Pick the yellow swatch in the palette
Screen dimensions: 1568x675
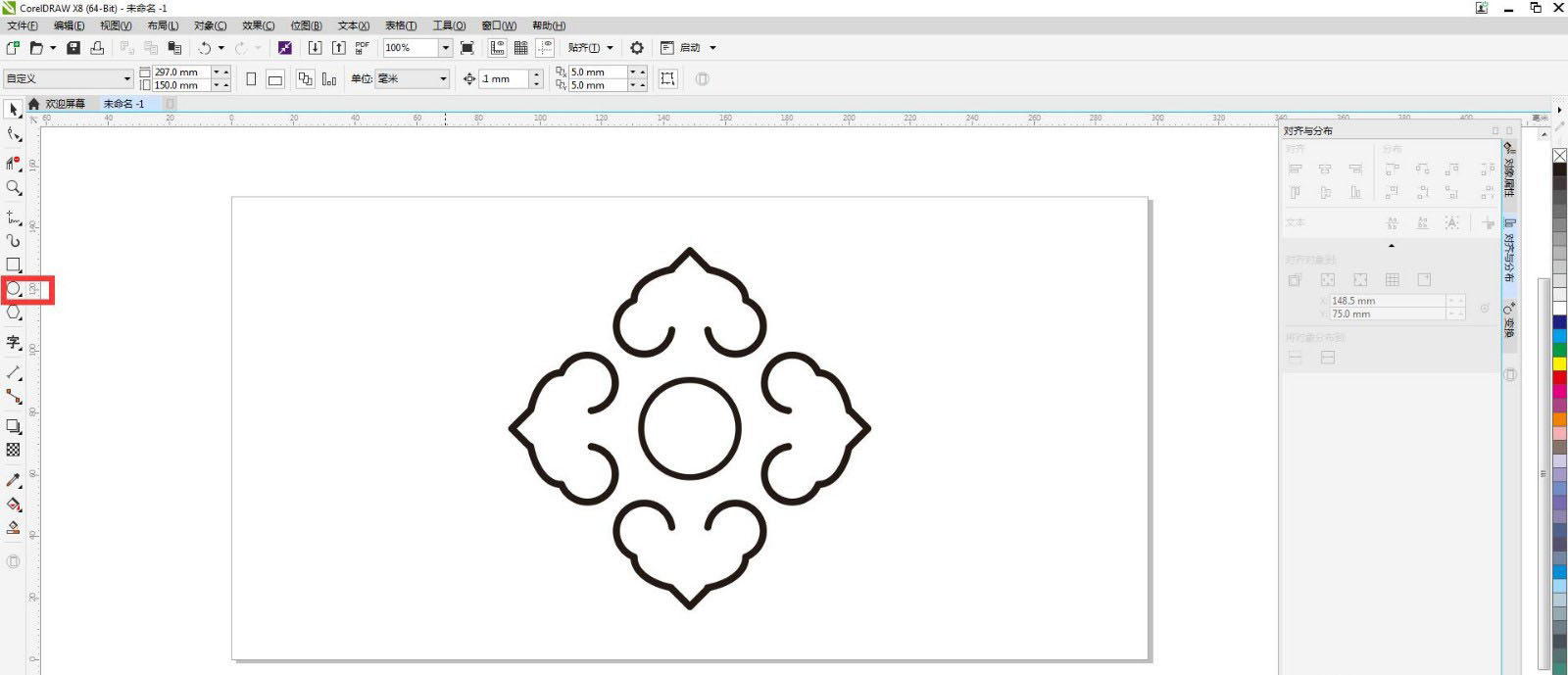pos(1559,363)
